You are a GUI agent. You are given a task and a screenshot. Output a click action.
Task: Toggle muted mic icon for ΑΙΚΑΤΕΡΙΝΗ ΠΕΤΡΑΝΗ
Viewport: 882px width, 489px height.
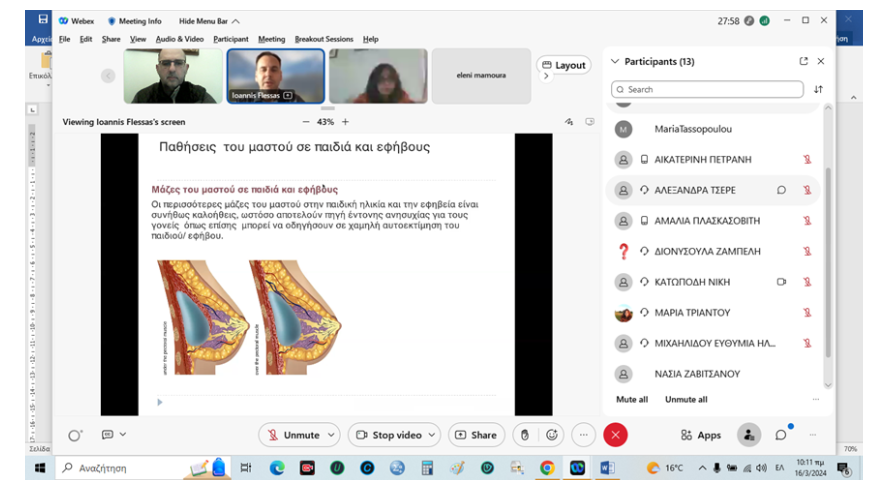(x=806, y=159)
